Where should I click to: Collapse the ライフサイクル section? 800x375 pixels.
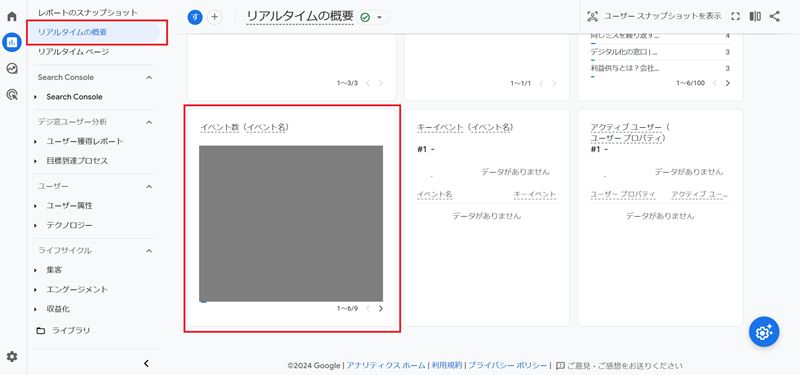tap(149, 251)
